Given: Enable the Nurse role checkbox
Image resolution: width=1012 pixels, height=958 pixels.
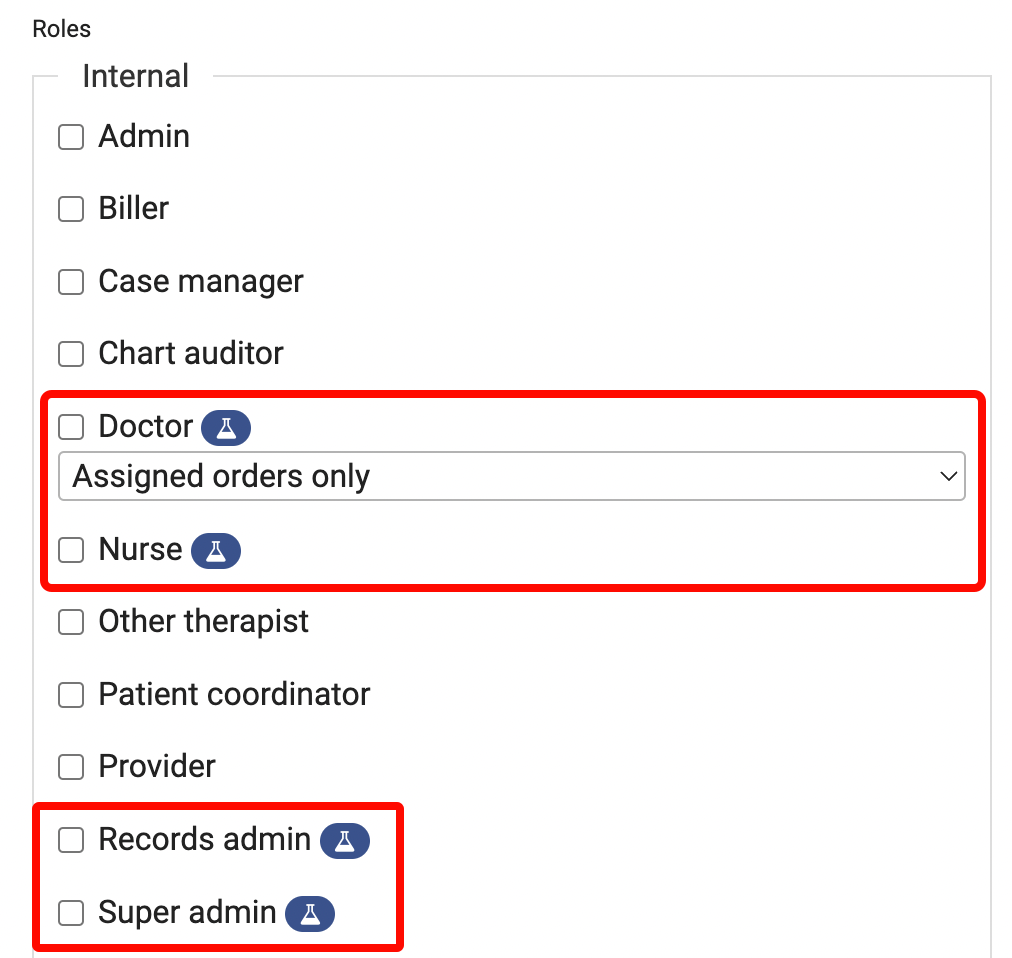Looking at the screenshot, I should click(x=71, y=550).
